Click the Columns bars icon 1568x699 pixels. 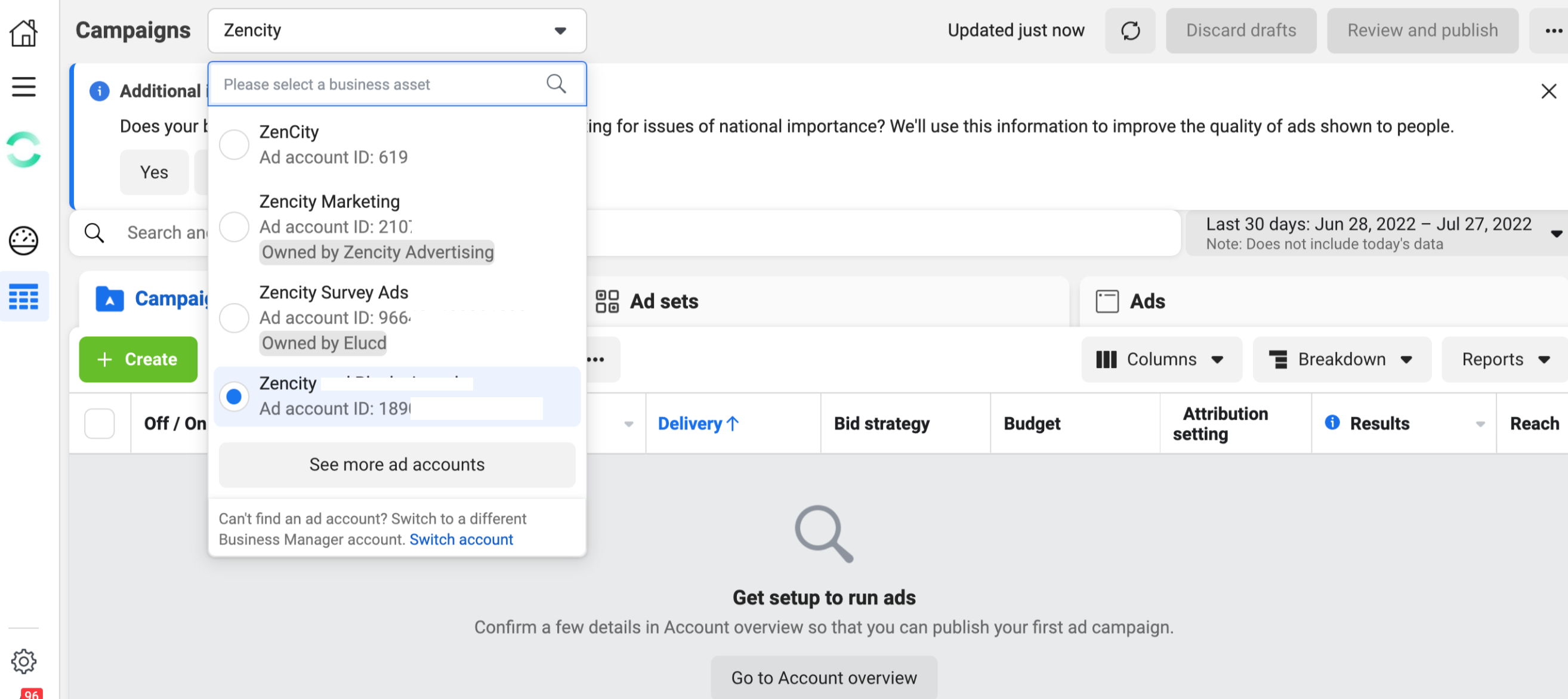[1106, 360]
